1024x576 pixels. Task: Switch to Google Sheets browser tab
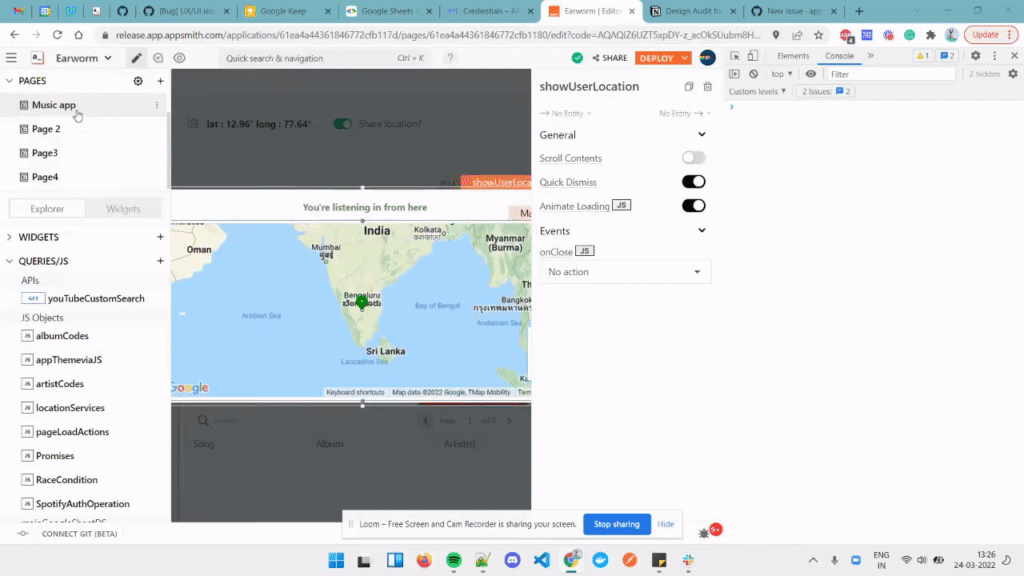click(x=387, y=11)
